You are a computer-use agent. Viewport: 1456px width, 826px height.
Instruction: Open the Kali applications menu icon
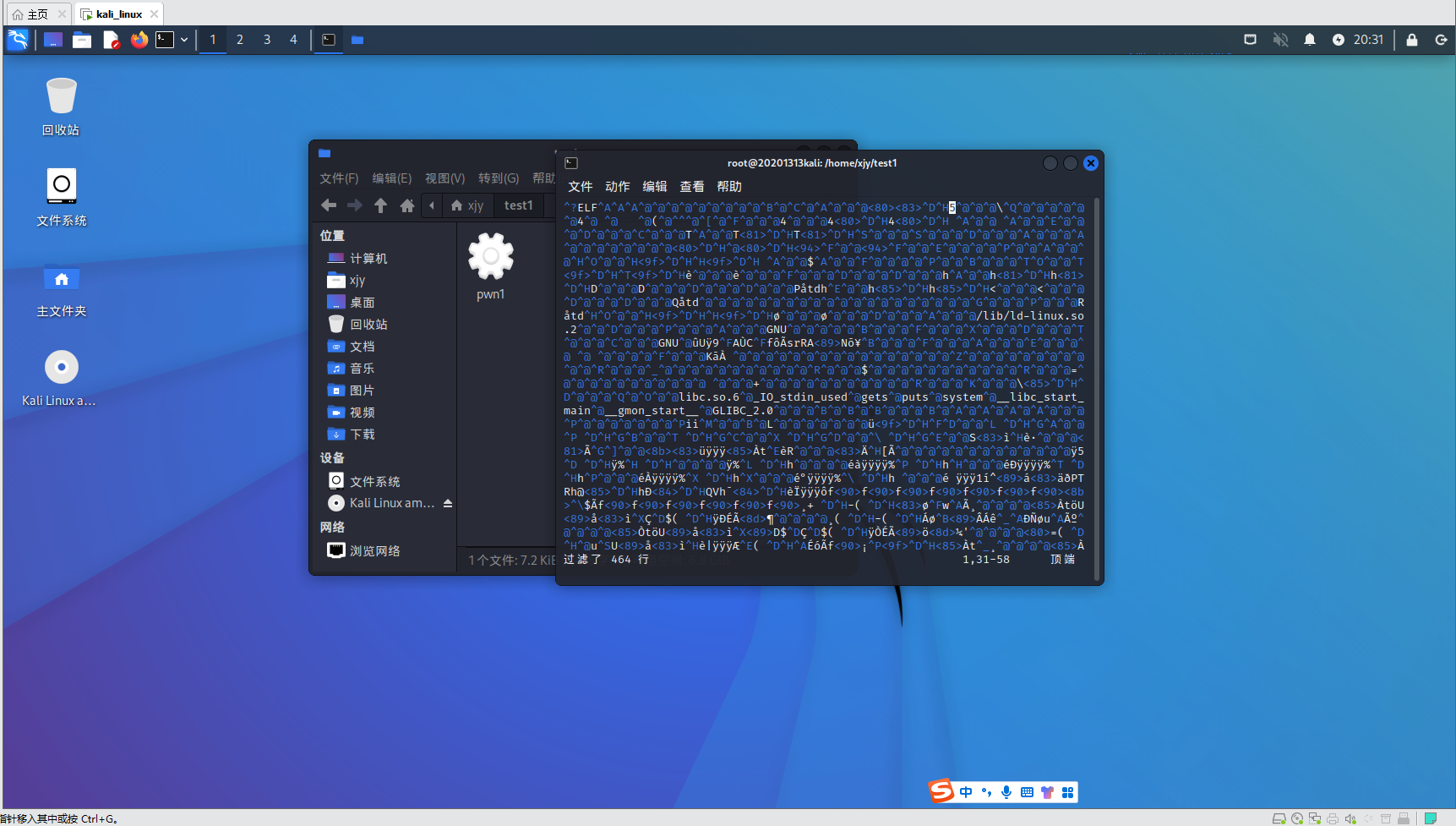click(x=18, y=40)
